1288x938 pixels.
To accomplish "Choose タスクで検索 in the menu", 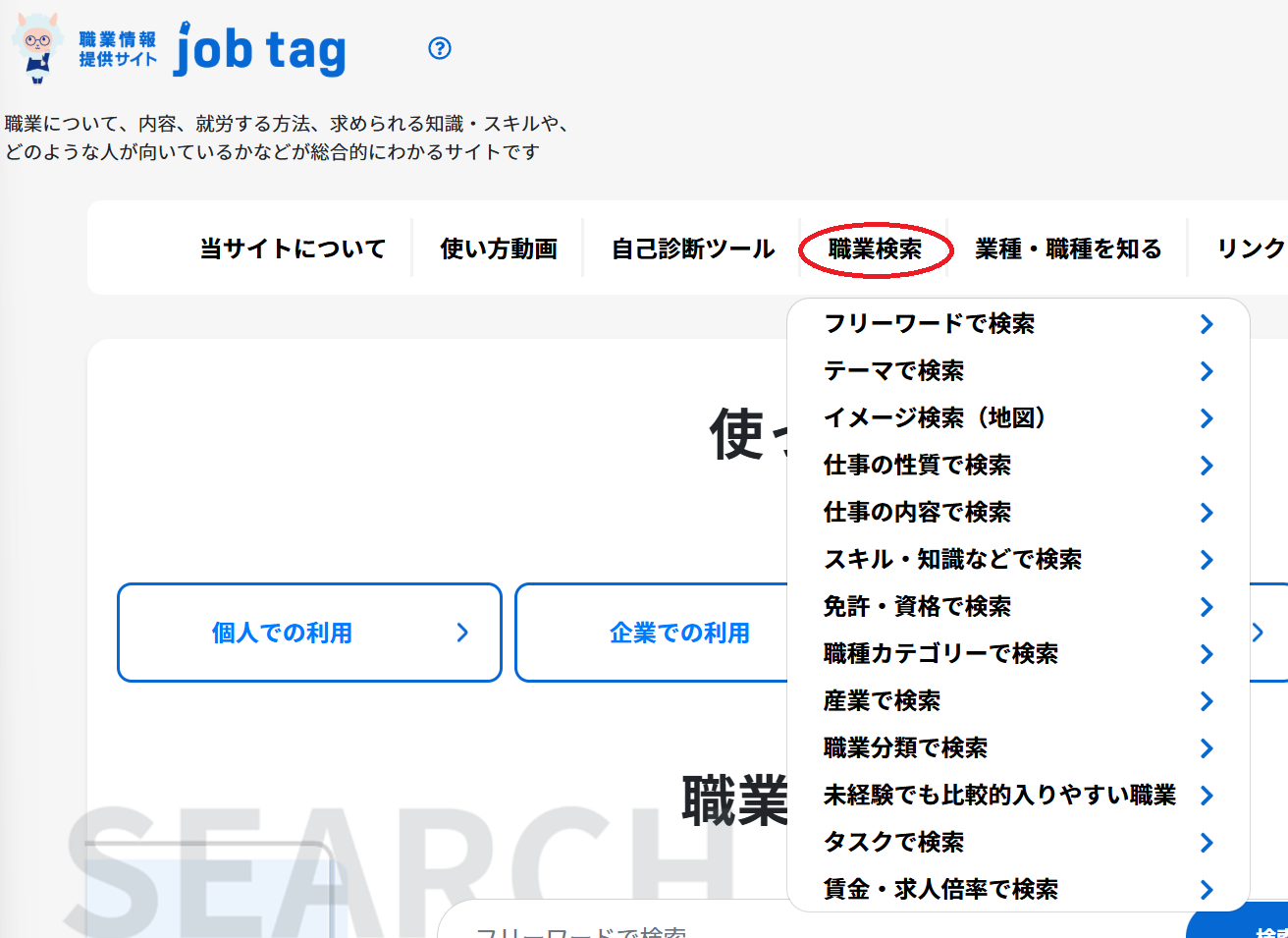I will click(893, 843).
